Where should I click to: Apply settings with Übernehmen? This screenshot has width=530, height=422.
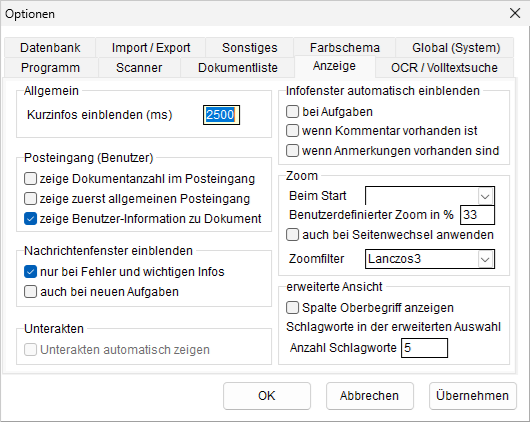click(473, 396)
